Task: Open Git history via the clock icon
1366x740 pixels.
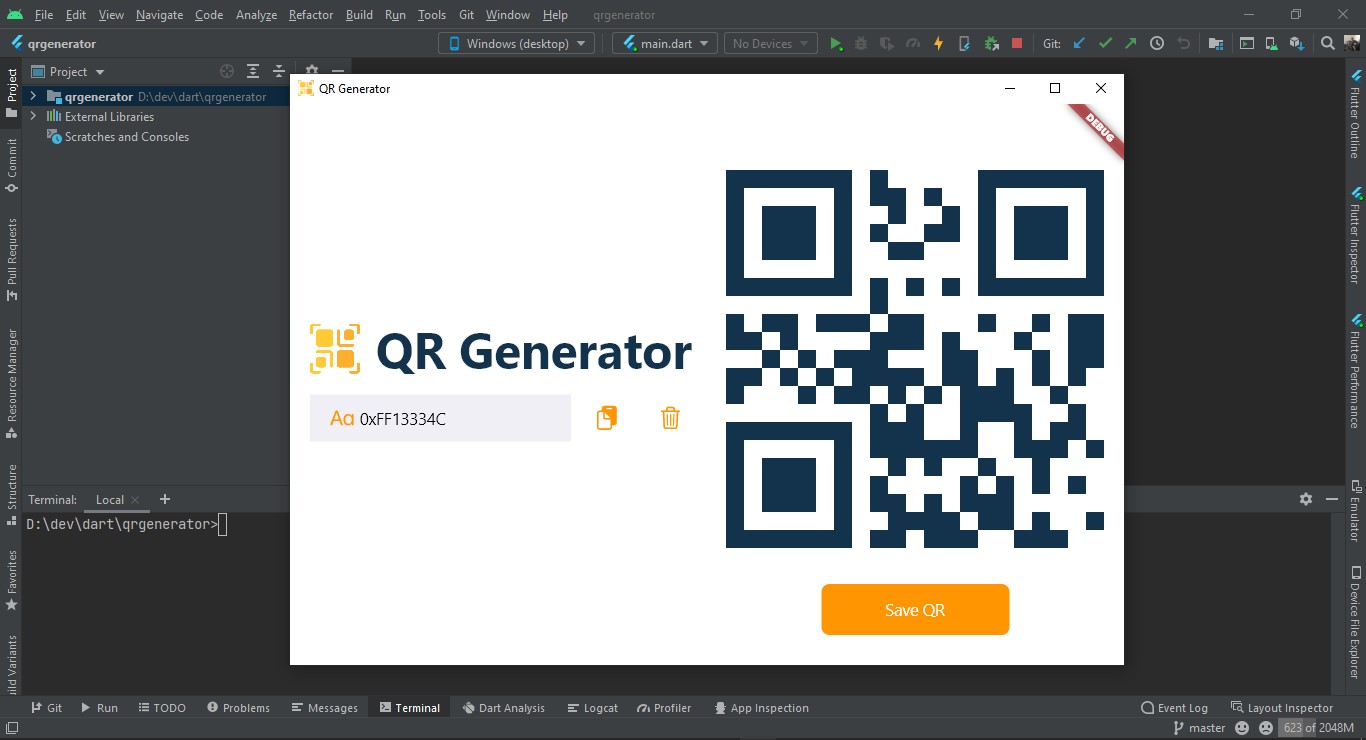Action: [x=1157, y=44]
